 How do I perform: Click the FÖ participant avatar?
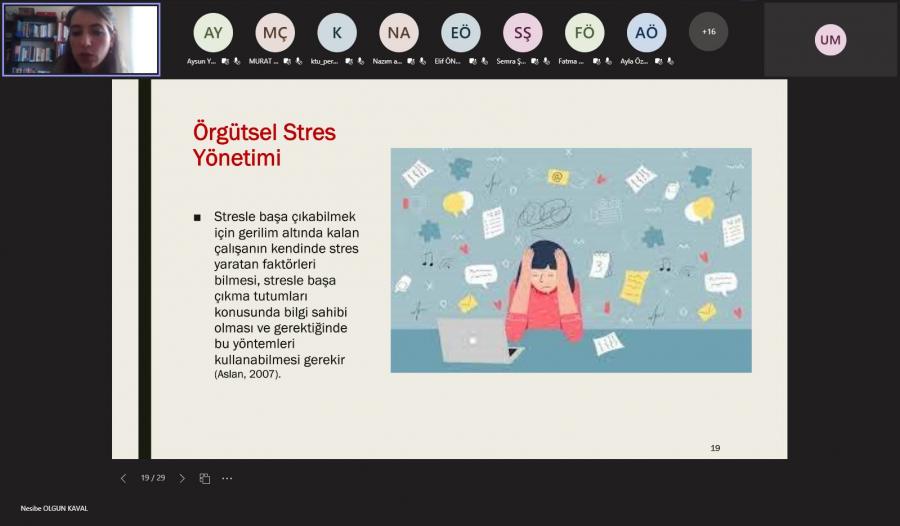tap(585, 33)
